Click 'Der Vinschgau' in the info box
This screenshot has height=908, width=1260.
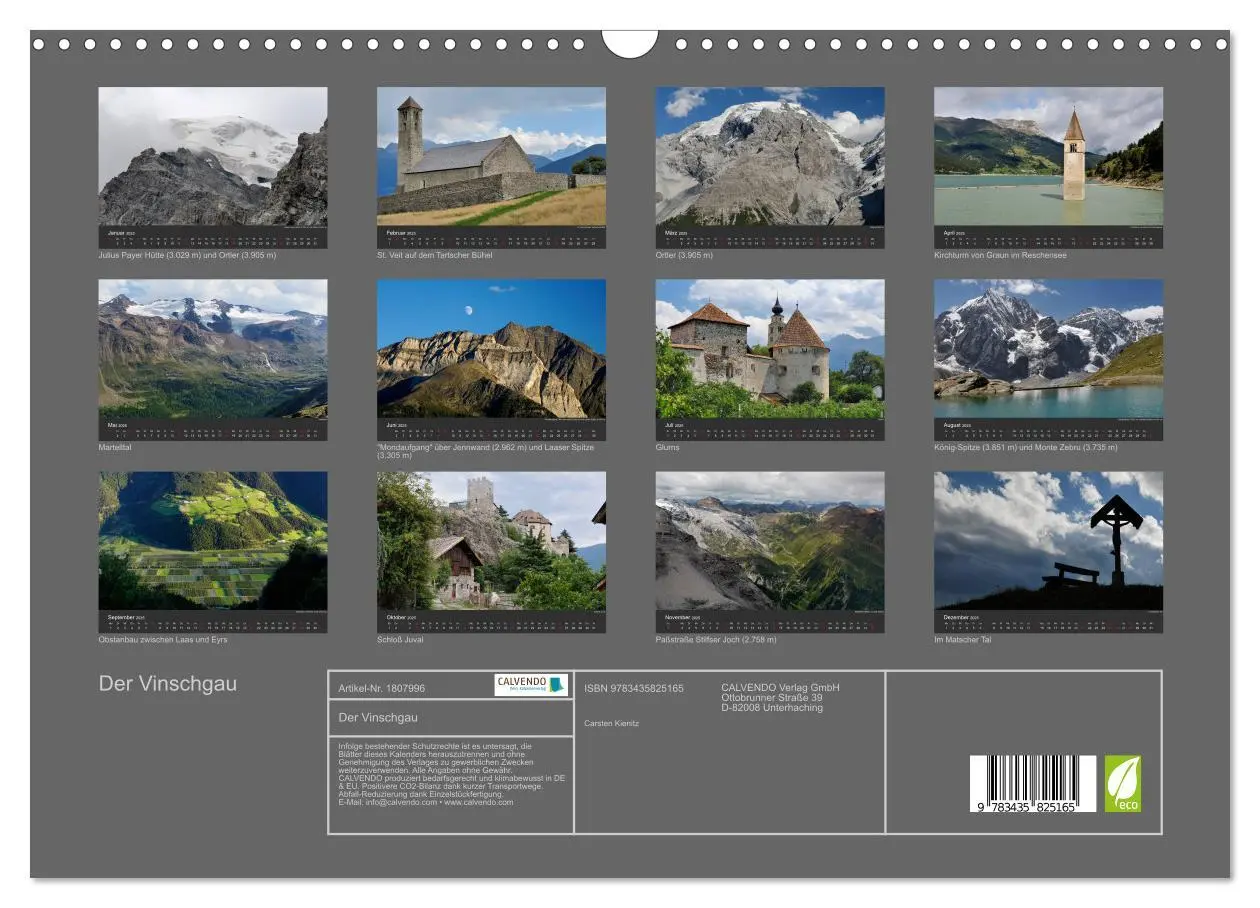378,717
